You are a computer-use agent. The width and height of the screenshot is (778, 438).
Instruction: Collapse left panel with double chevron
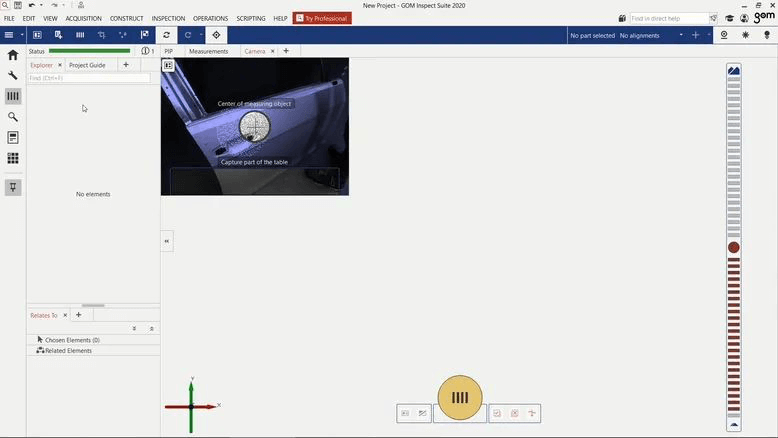click(x=167, y=241)
